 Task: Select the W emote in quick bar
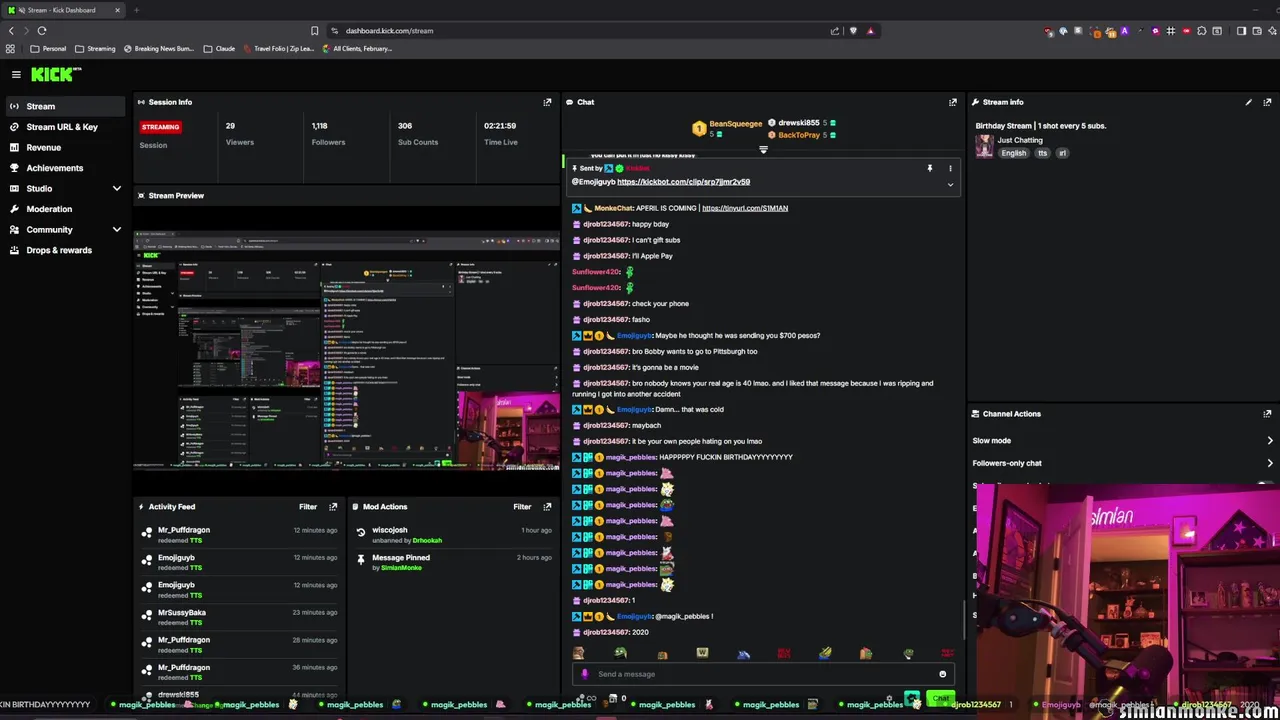tap(702, 653)
